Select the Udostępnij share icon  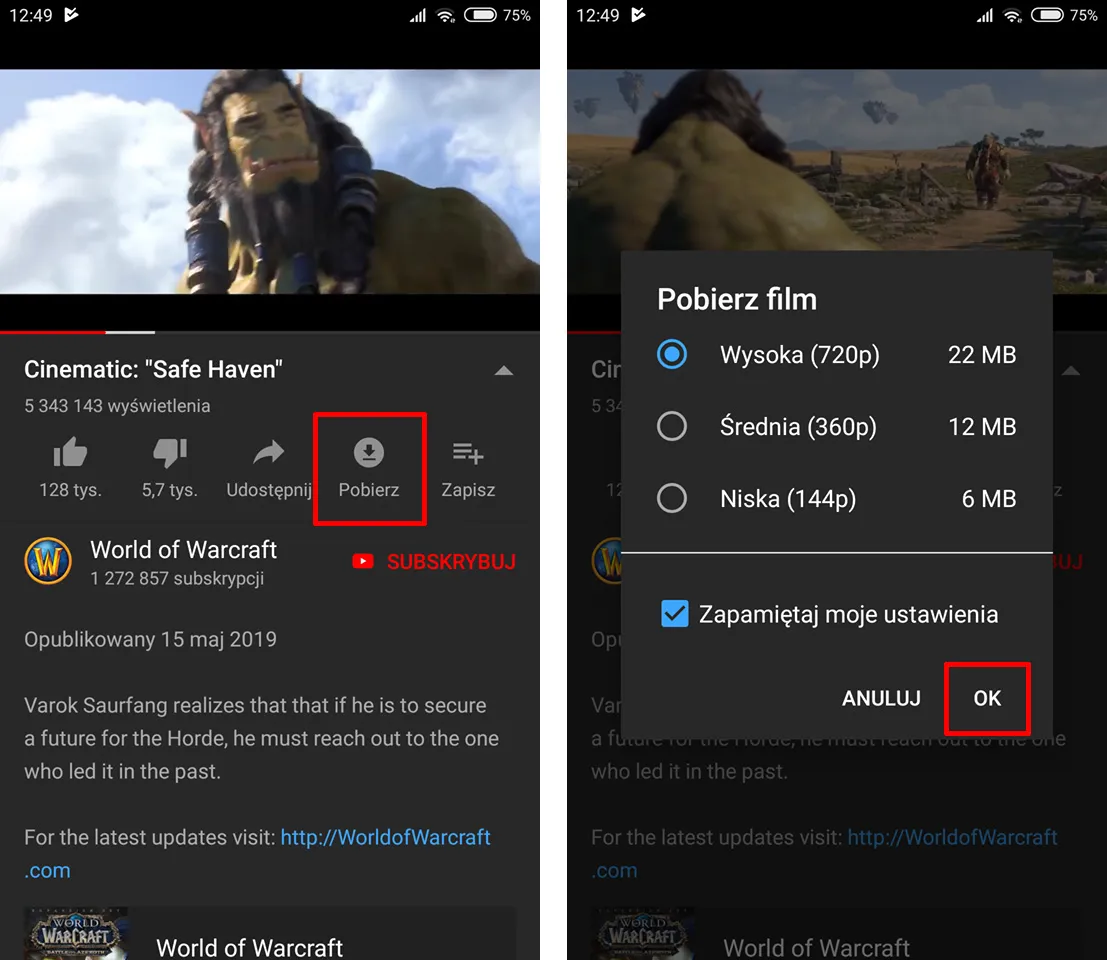268,452
